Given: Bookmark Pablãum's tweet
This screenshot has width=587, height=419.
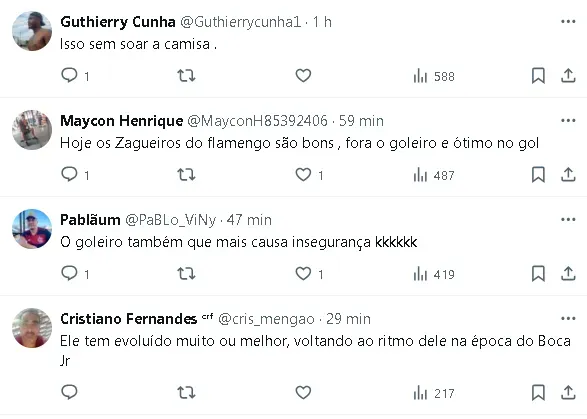Looking at the screenshot, I should point(538,273).
